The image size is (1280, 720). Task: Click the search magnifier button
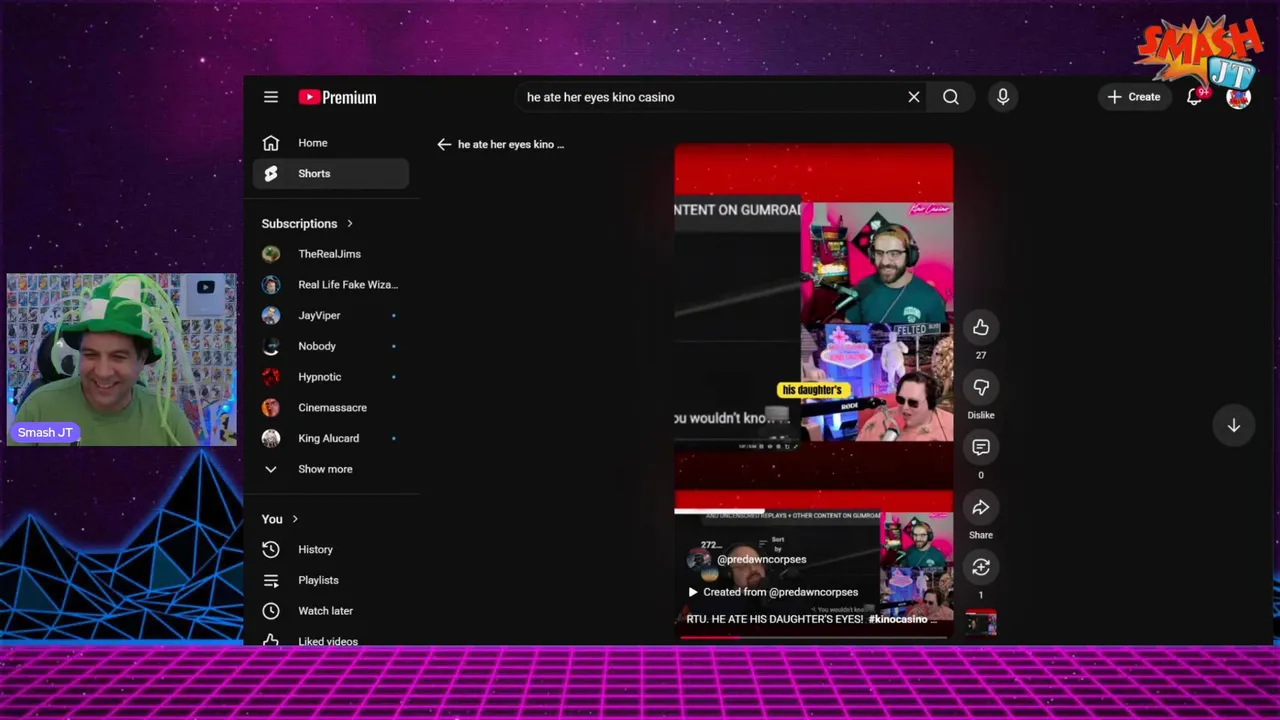pos(951,97)
